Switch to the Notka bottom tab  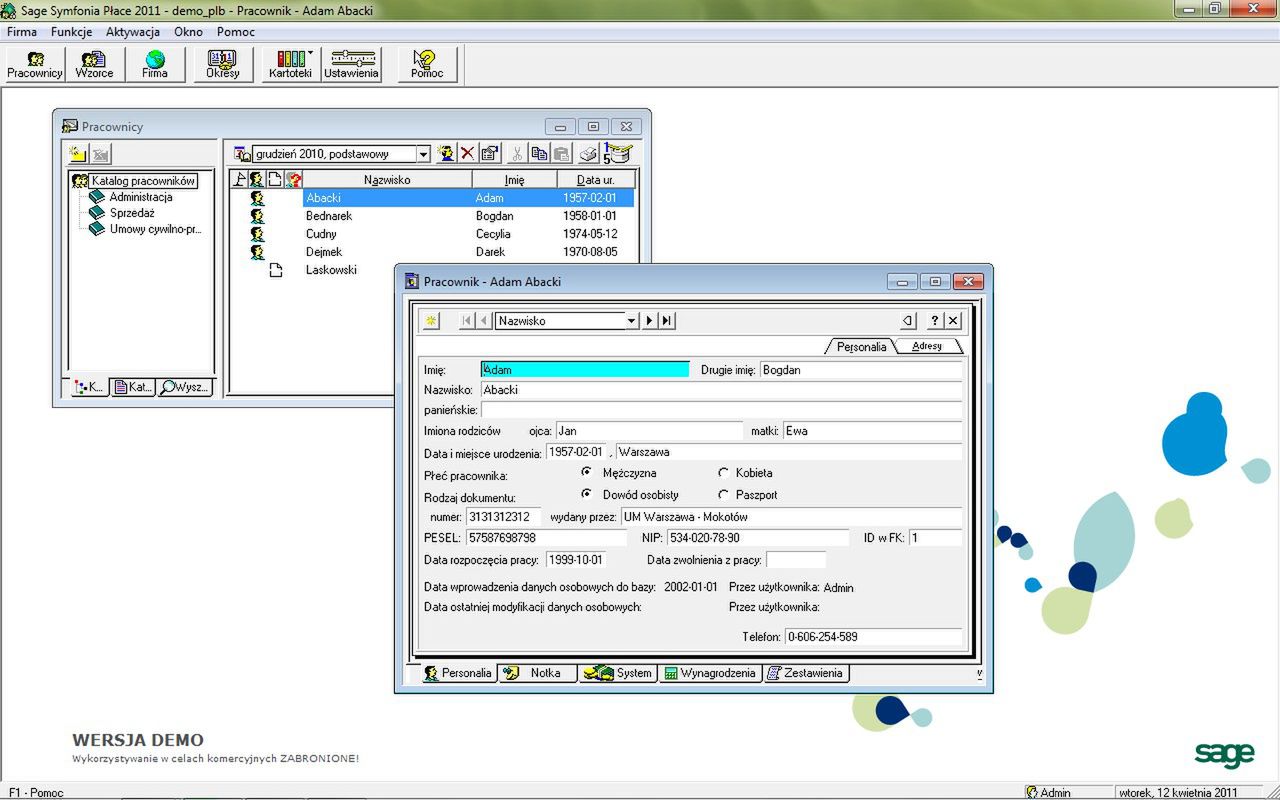tap(537, 673)
